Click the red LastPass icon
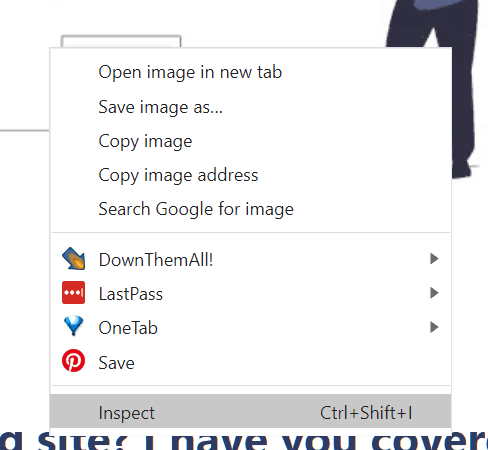The image size is (488, 450). tap(73, 293)
